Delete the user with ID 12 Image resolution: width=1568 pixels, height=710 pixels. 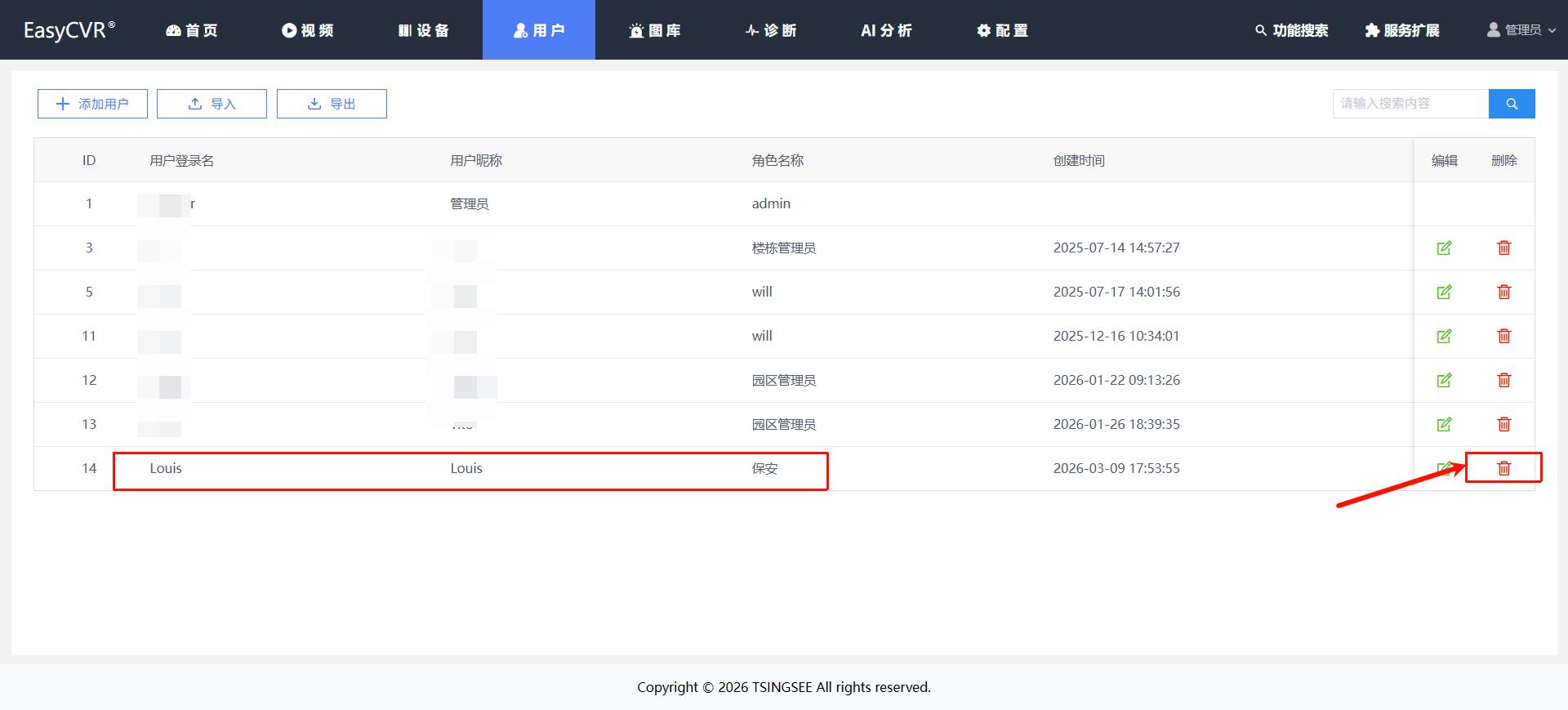click(1503, 380)
